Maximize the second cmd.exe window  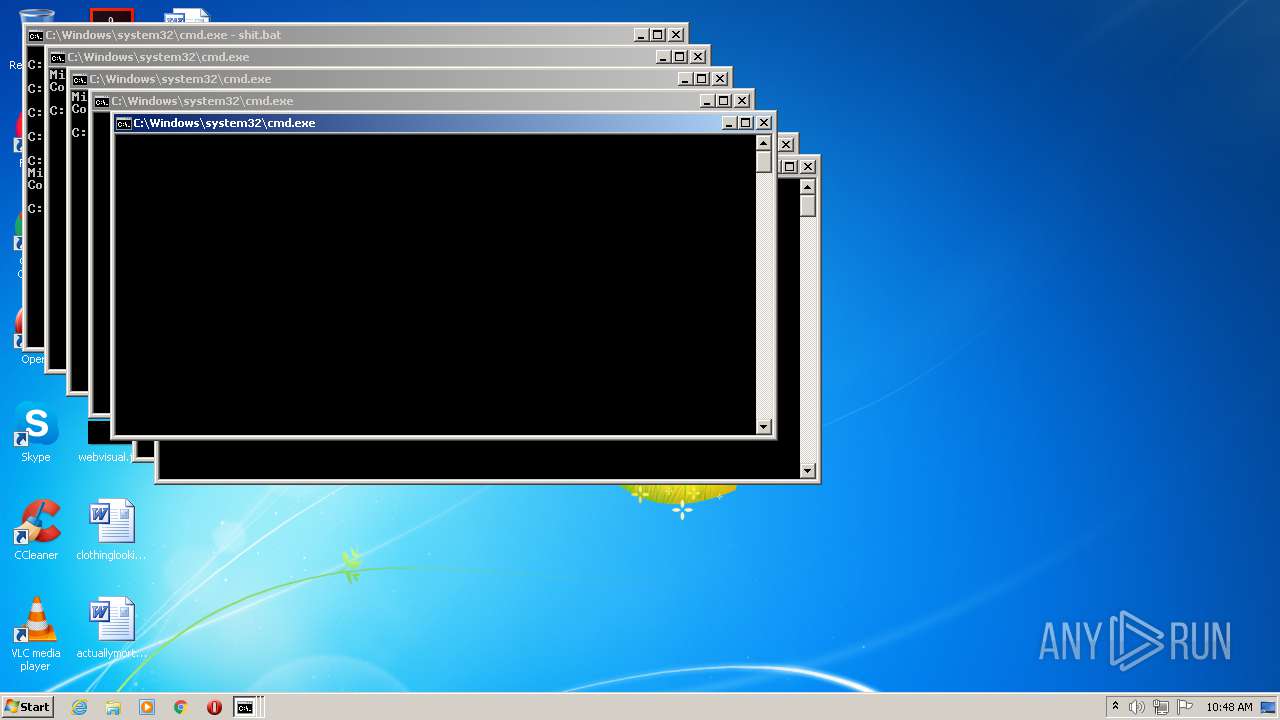click(680, 57)
